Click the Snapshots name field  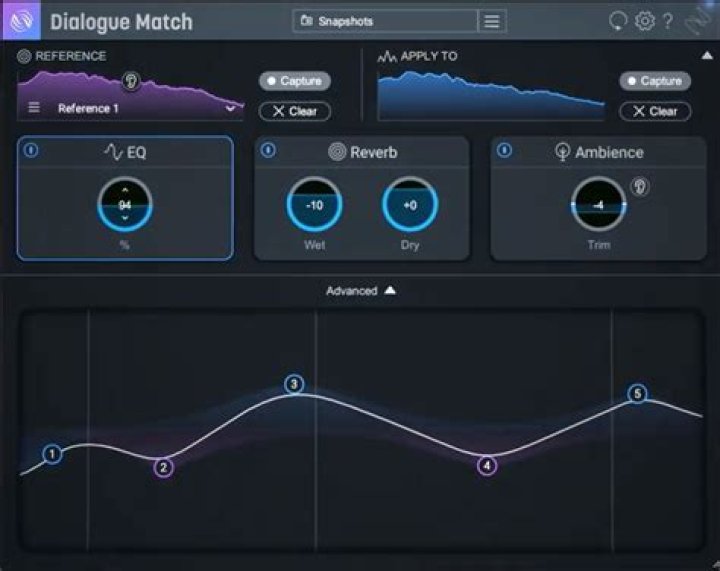[385, 21]
